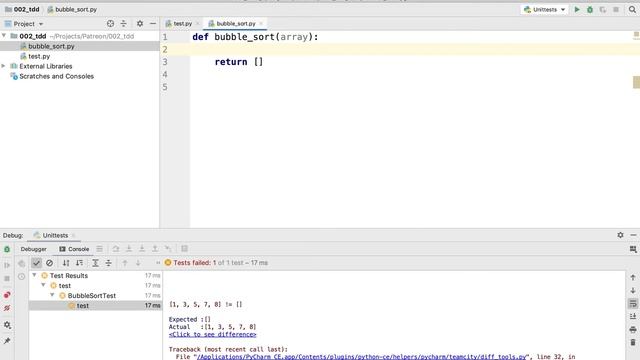Viewport: 640px width, 360px height.
Task: Stop the running process in top toolbar
Action: pos(616,9)
